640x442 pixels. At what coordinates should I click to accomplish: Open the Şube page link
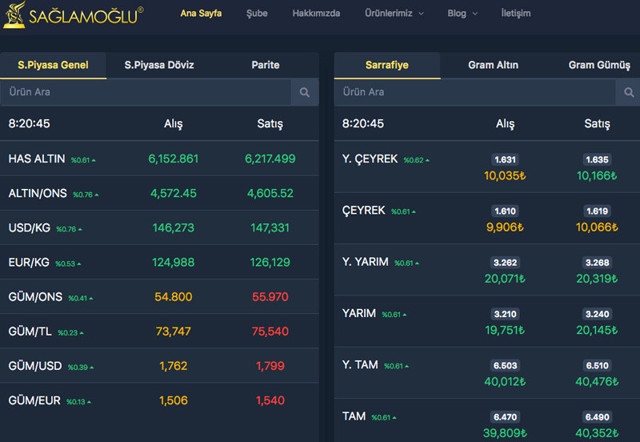(256, 14)
